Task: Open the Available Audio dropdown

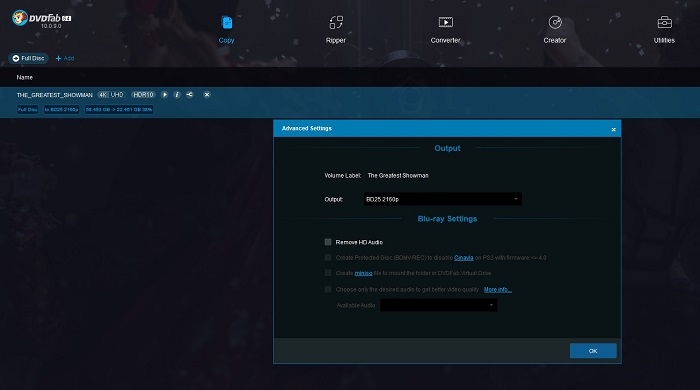Action: [x=438, y=305]
